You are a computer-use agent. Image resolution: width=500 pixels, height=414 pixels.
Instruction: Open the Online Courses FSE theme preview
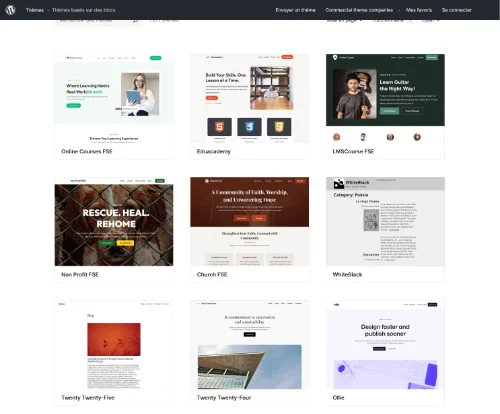(x=114, y=99)
